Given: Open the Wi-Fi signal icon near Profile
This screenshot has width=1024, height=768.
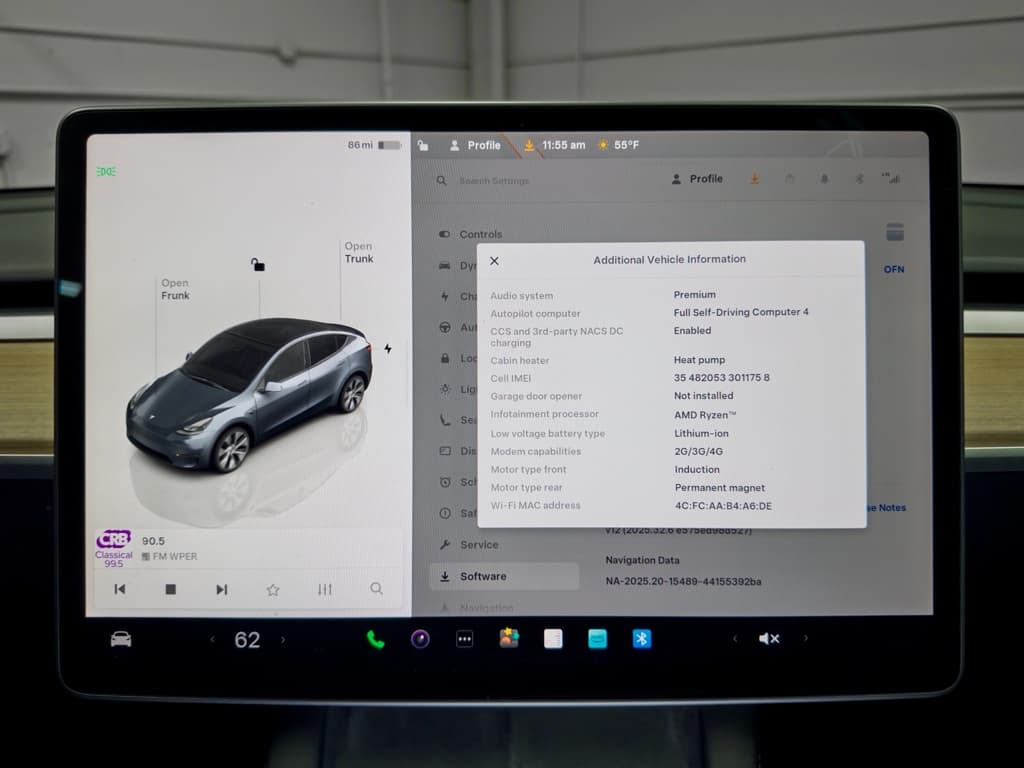Looking at the screenshot, I should (x=892, y=178).
